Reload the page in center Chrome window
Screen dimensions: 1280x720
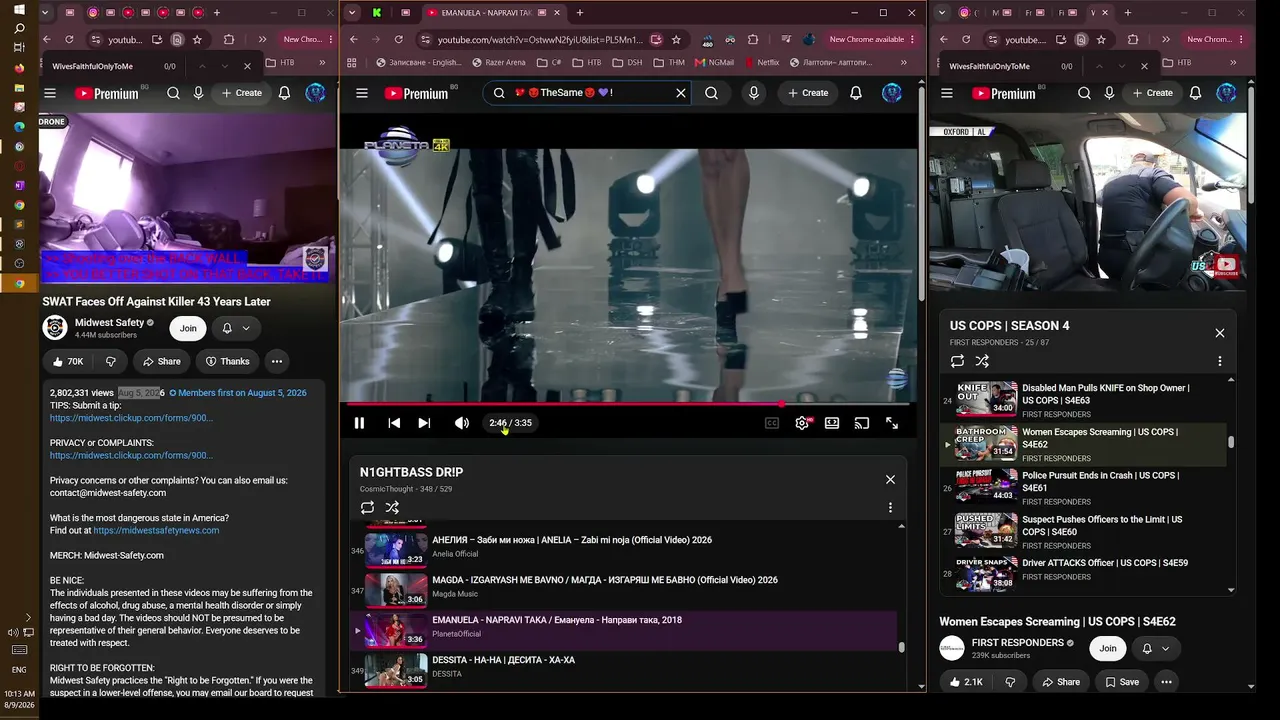(398, 40)
